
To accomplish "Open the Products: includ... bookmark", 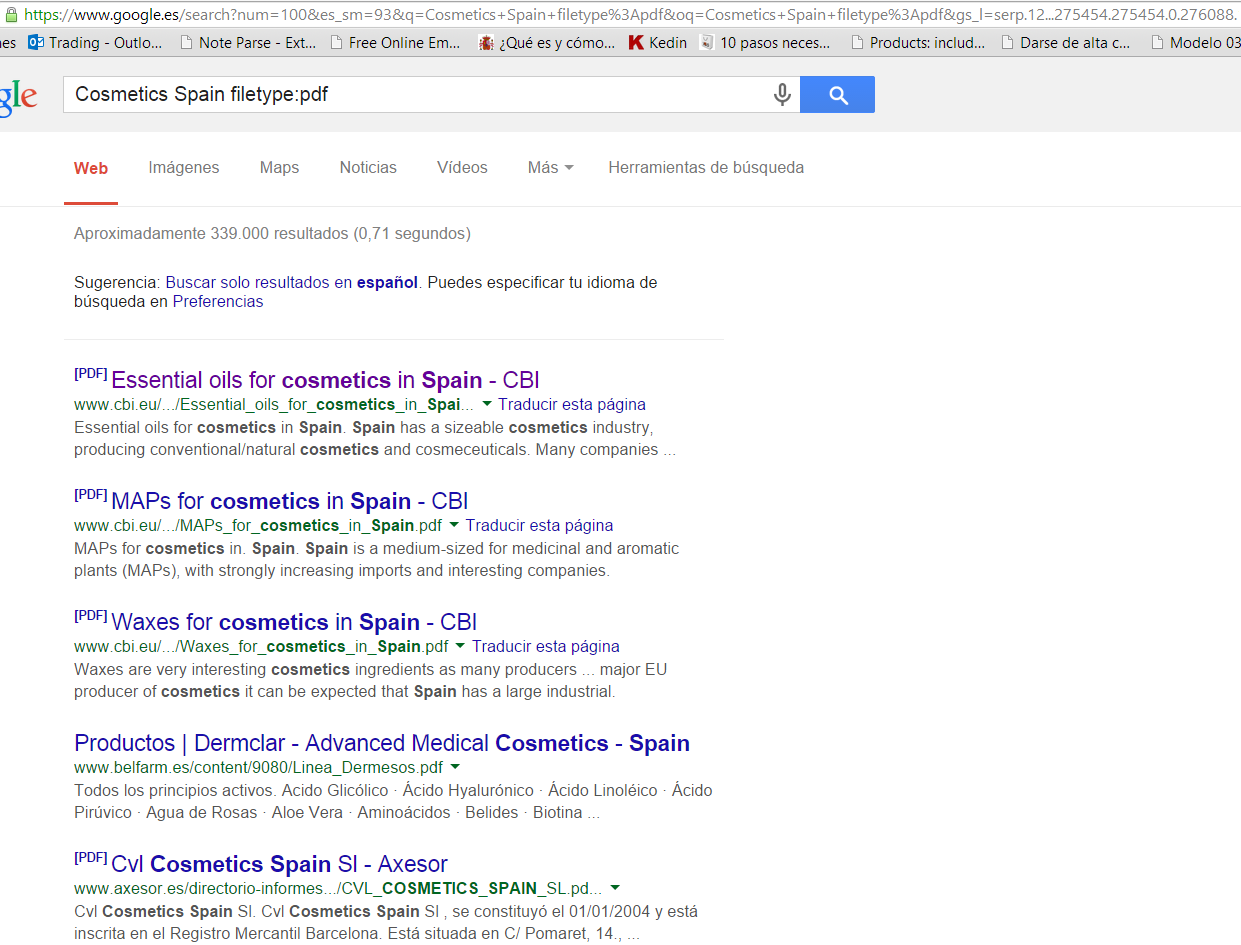I will pos(917,43).
